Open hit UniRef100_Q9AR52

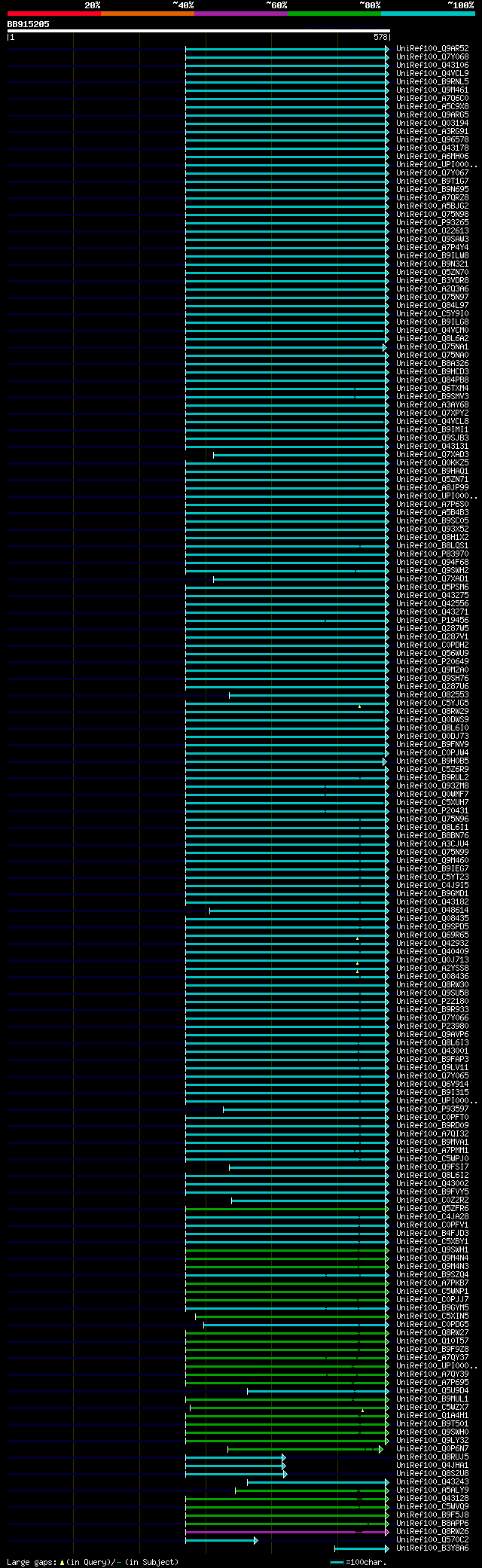click(432, 48)
